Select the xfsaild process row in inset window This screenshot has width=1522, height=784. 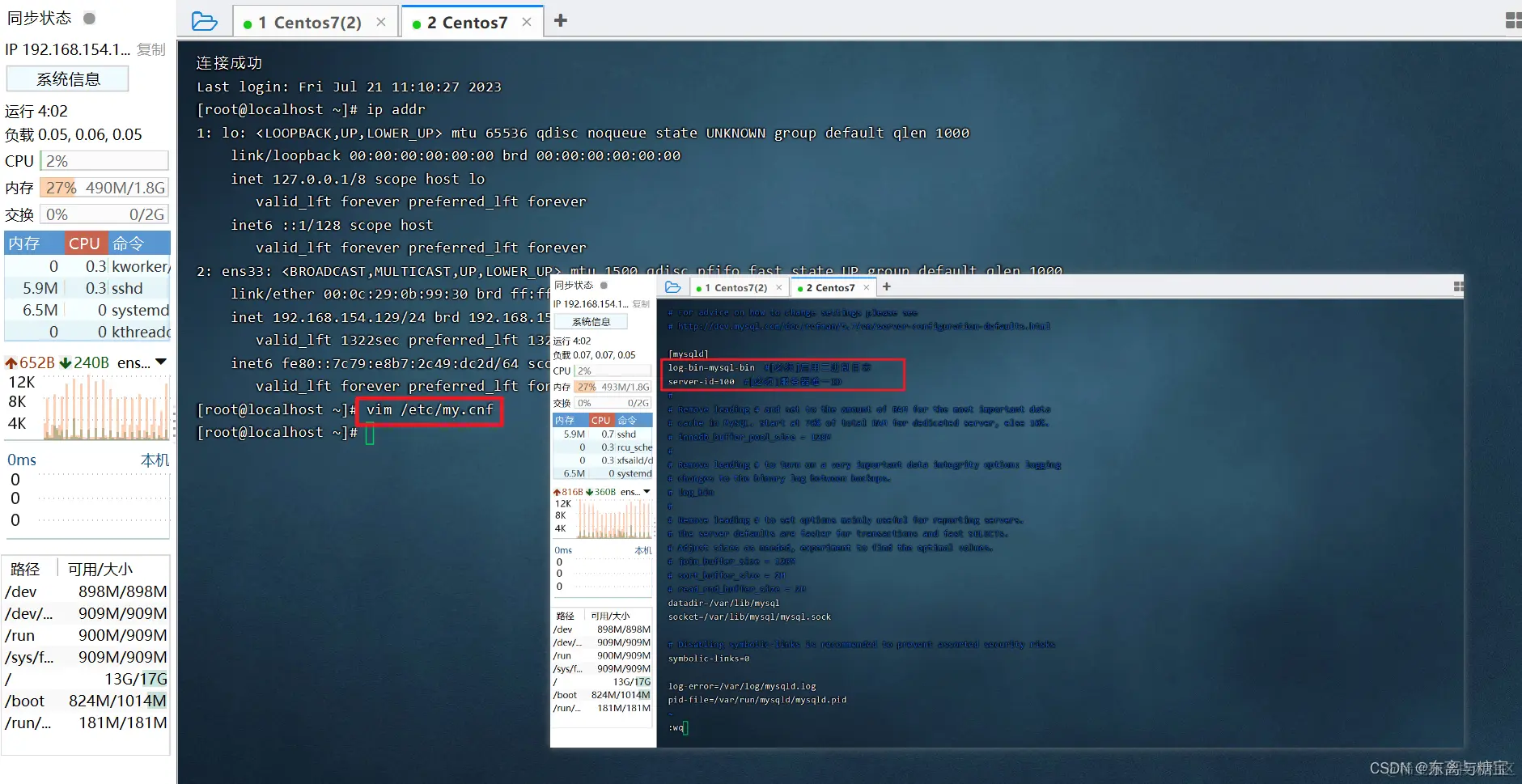[x=603, y=460]
